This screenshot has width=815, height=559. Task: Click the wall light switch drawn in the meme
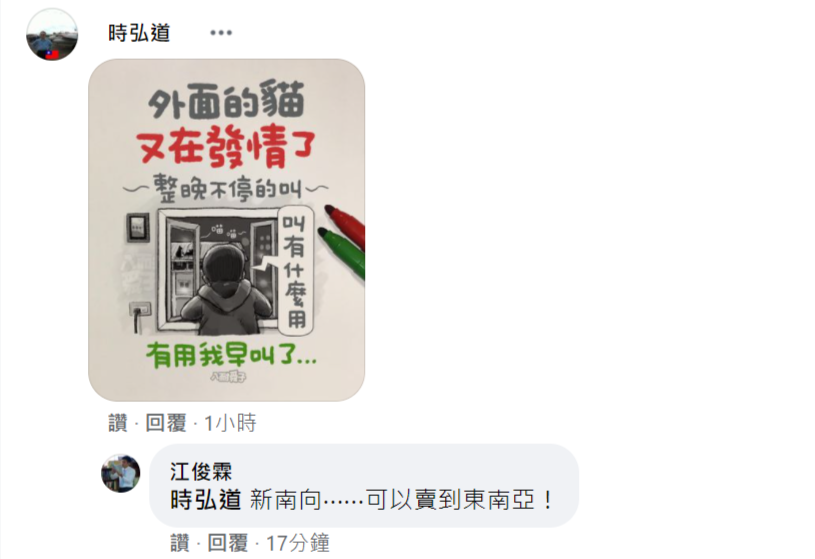click(x=138, y=227)
